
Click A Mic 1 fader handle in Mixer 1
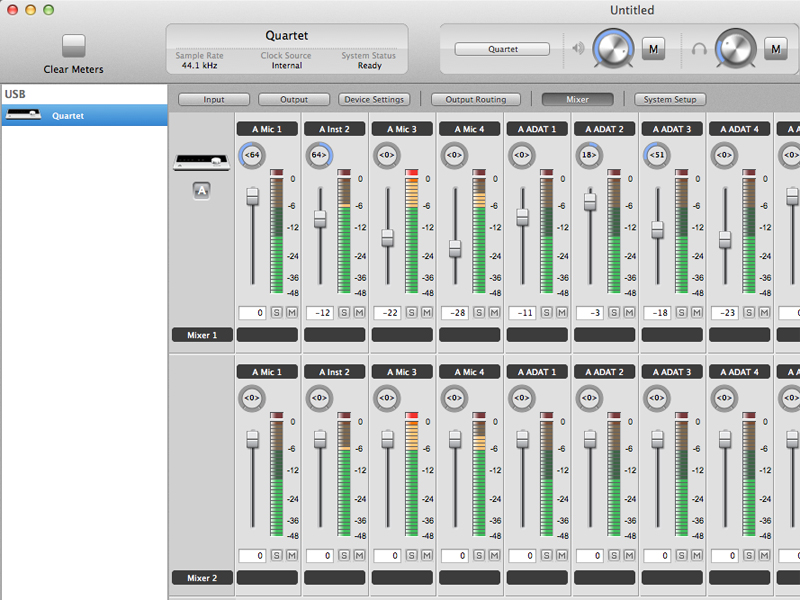(253, 196)
